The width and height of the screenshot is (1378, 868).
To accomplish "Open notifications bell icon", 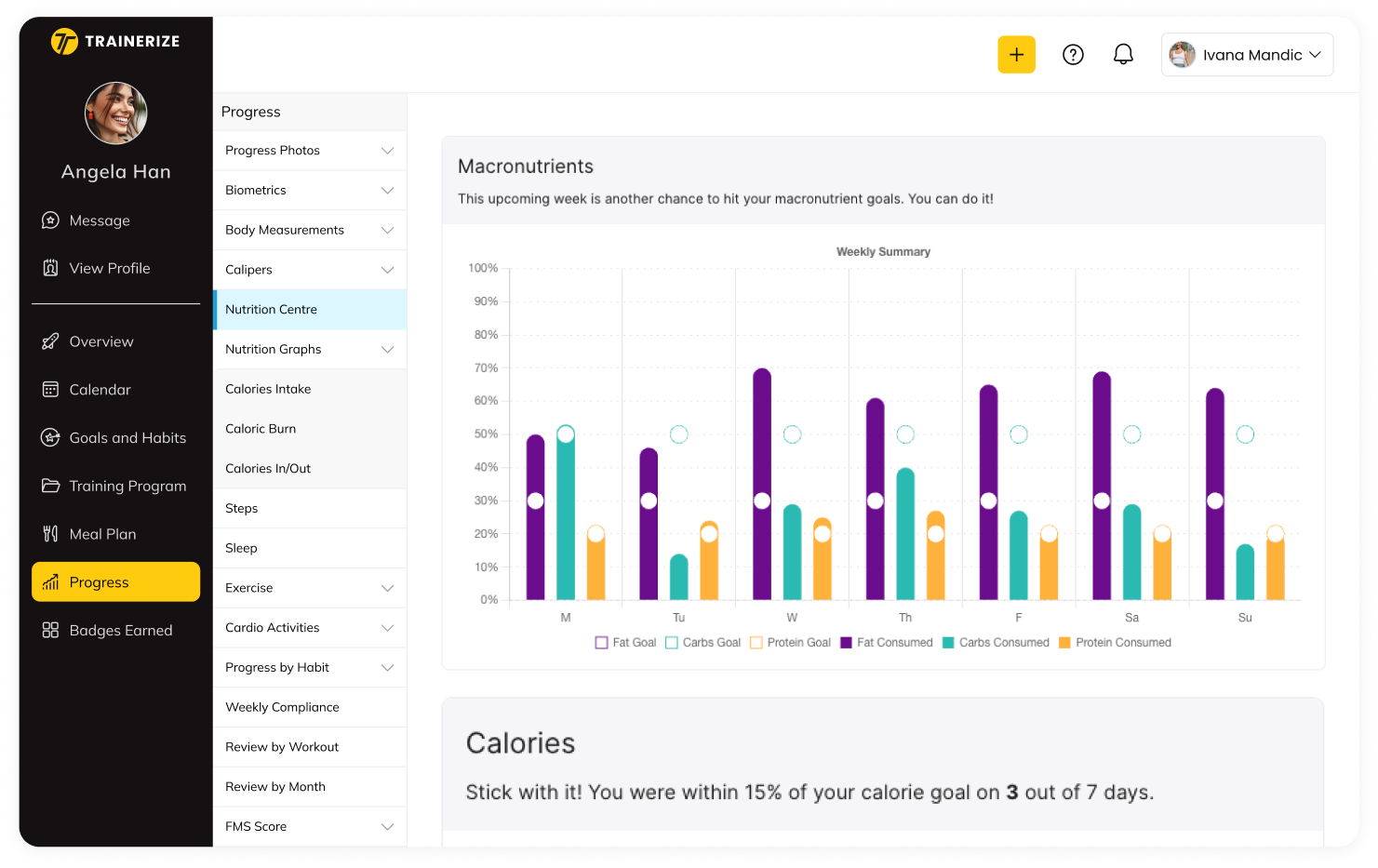I will (x=1123, y=55).
